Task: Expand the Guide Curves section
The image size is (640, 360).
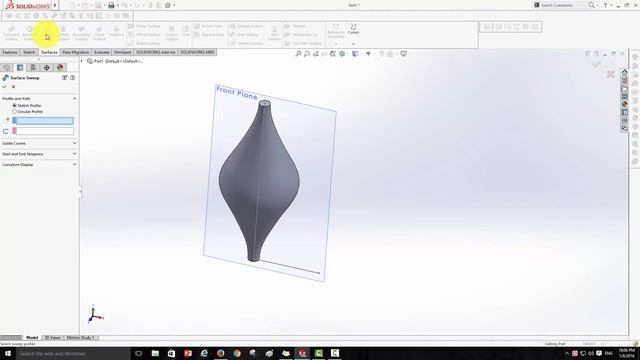Action: 74,143
